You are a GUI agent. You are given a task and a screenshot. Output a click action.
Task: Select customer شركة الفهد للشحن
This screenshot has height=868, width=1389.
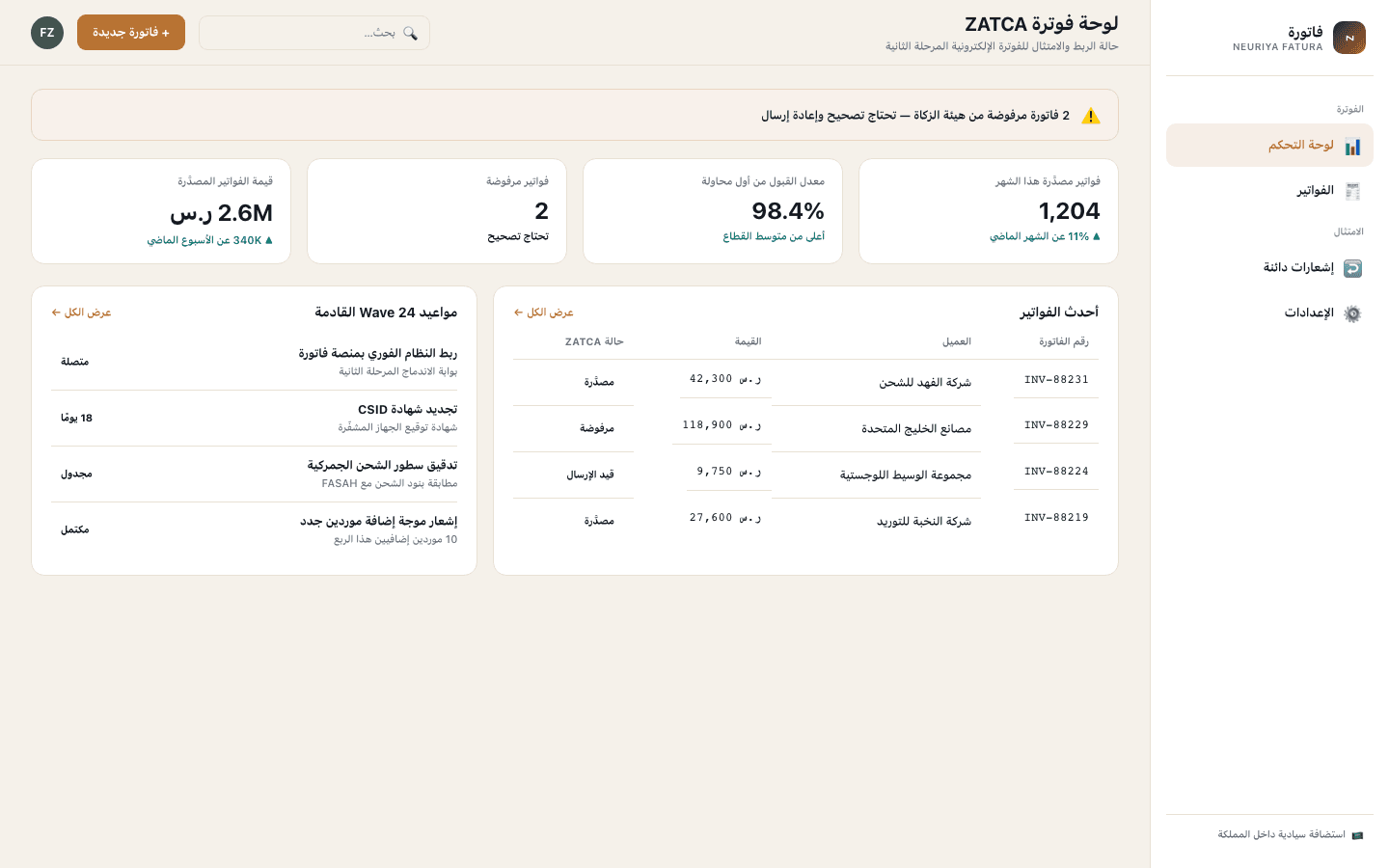tap(925, 383)
